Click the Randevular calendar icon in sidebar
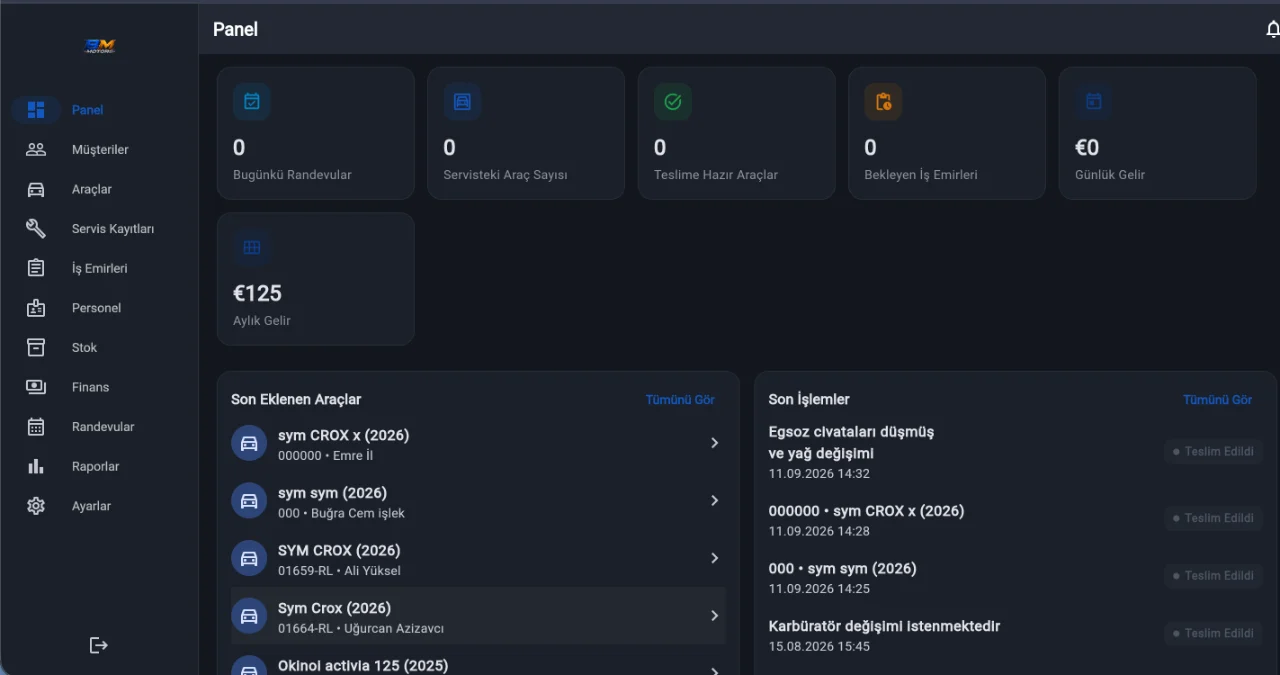This screenshot has height=675, width=1280. point(36,427)
